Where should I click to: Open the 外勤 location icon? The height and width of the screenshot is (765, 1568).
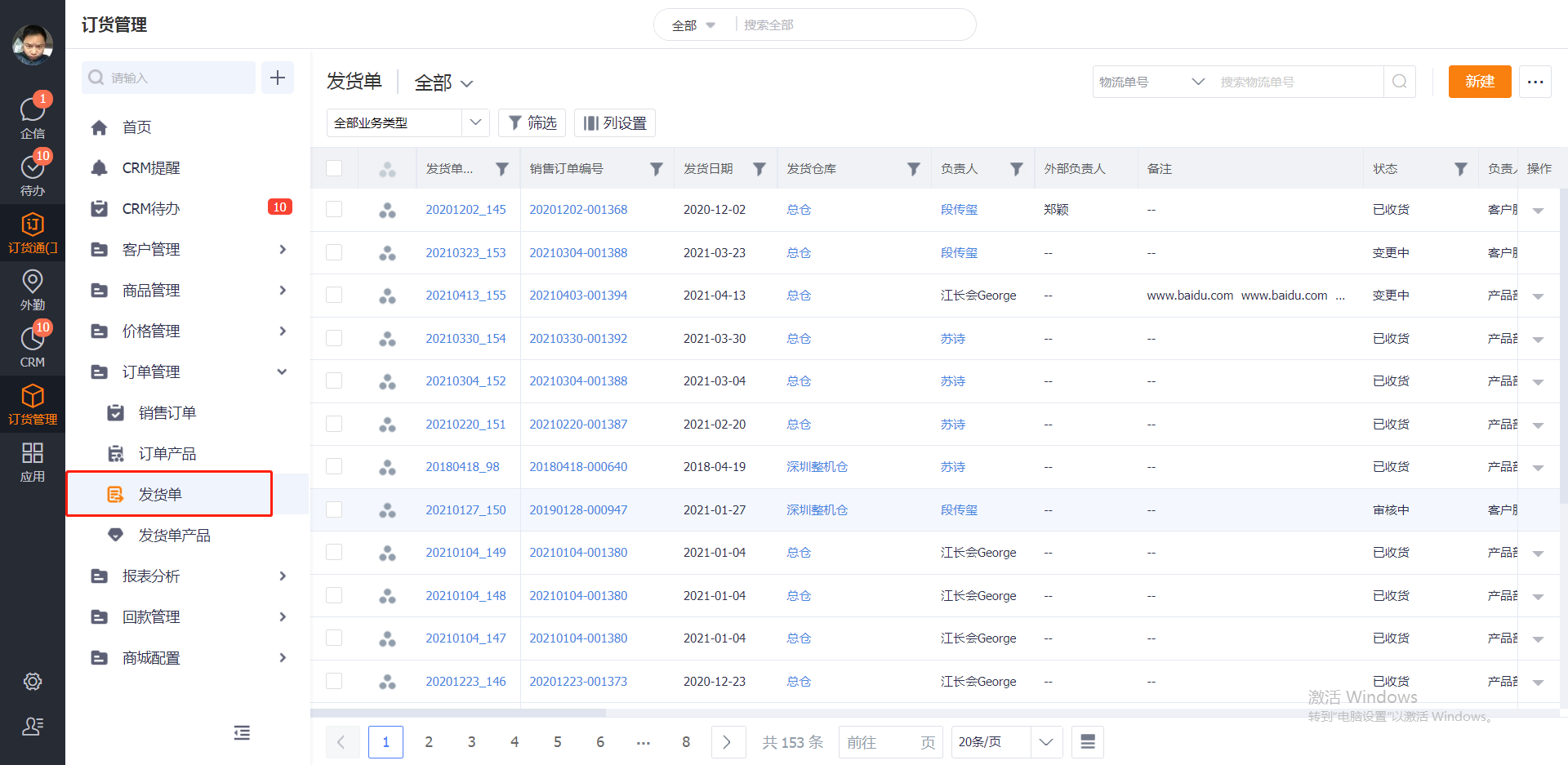pyautogui.click(x=33, y=289)
